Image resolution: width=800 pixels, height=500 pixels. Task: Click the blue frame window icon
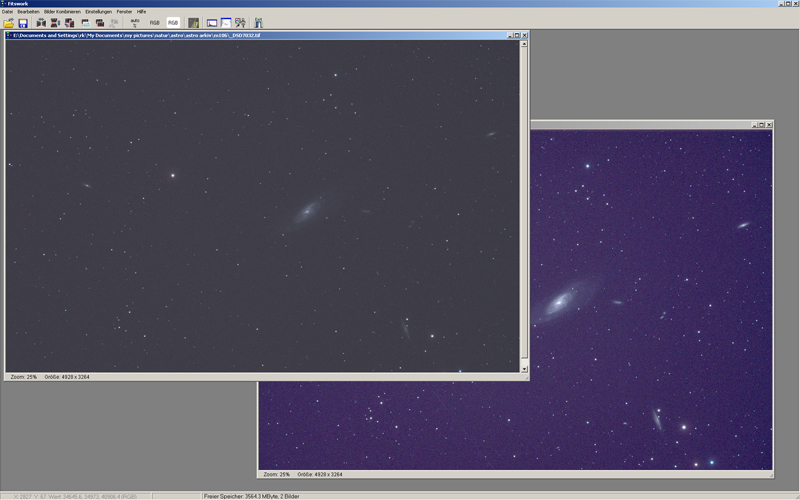click(x=212, y=22)
